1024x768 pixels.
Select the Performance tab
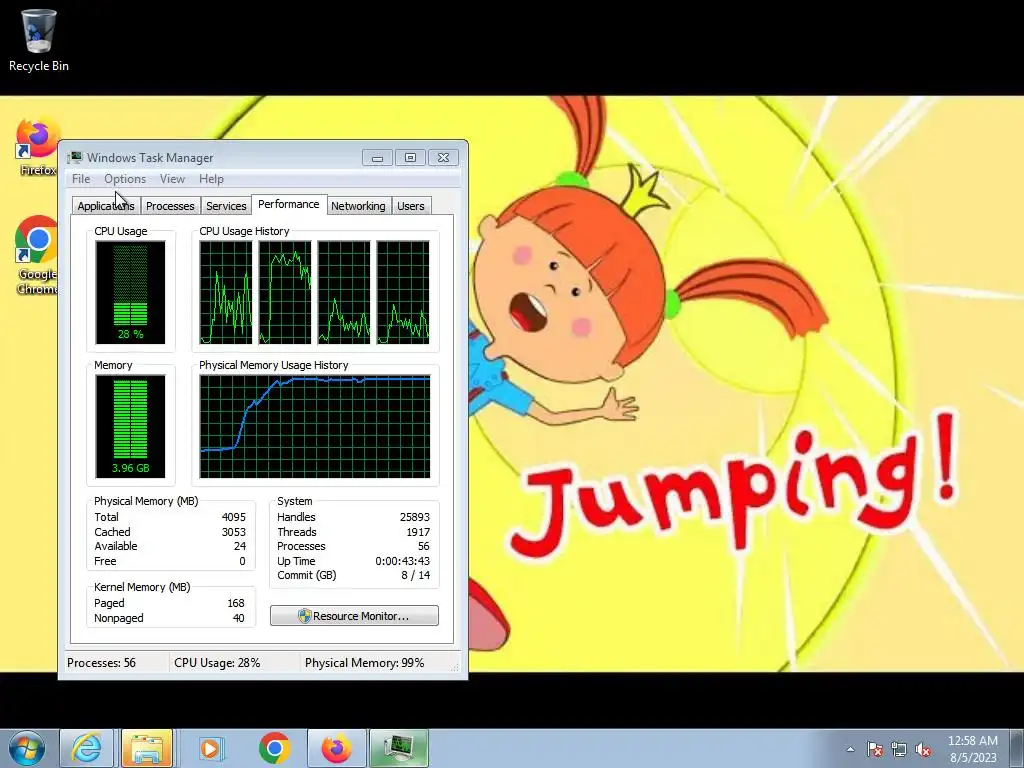[x=289, y=204]
